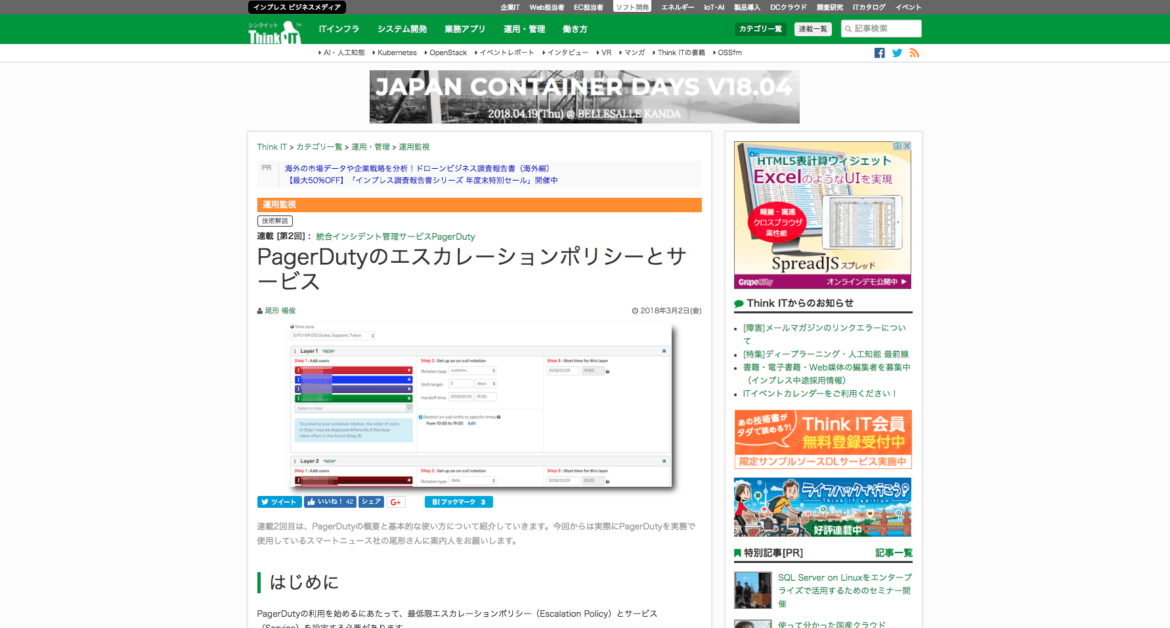Click the インプレス ビジネスメディア label
The image size is (1170, 628).
click(x=296, y=7)
